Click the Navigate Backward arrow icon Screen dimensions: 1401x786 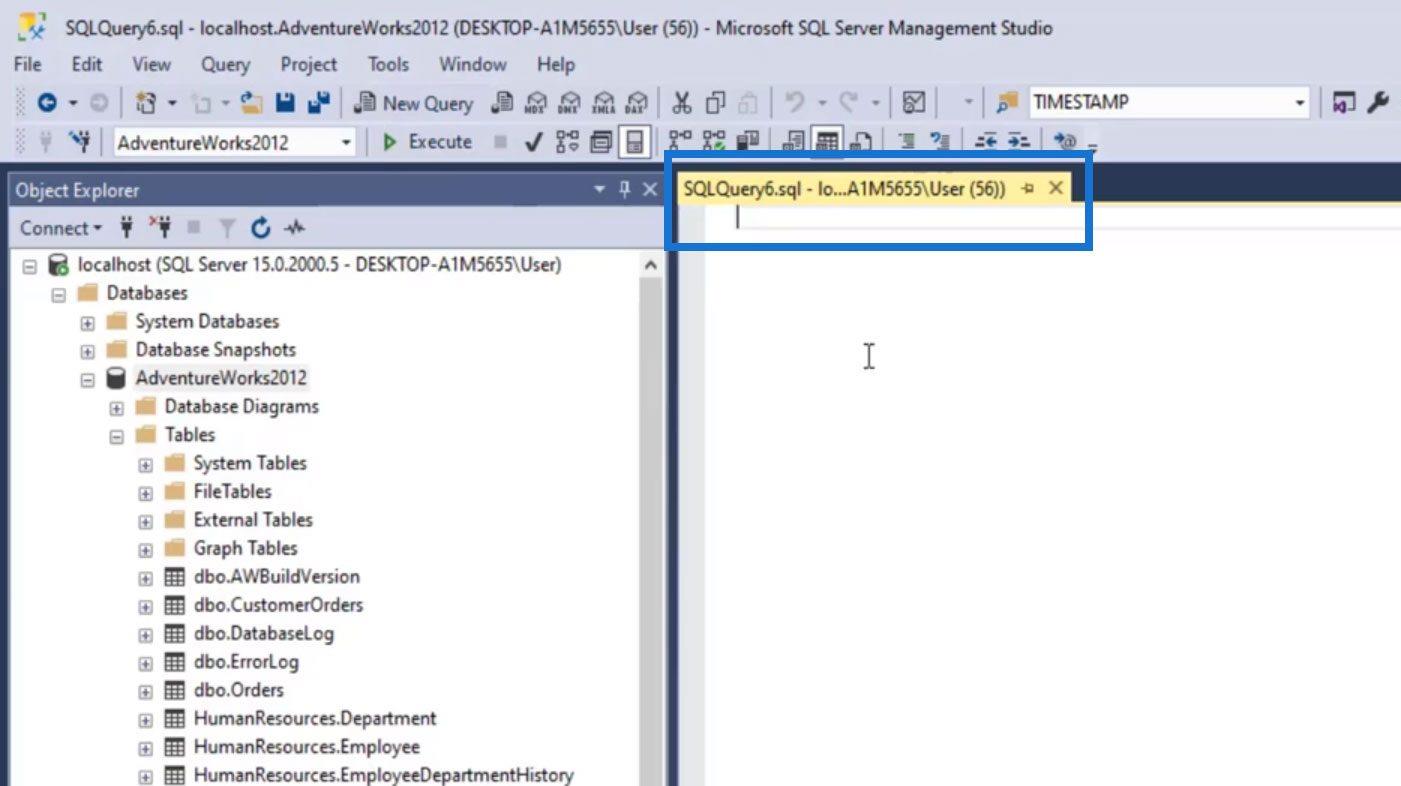47,102
